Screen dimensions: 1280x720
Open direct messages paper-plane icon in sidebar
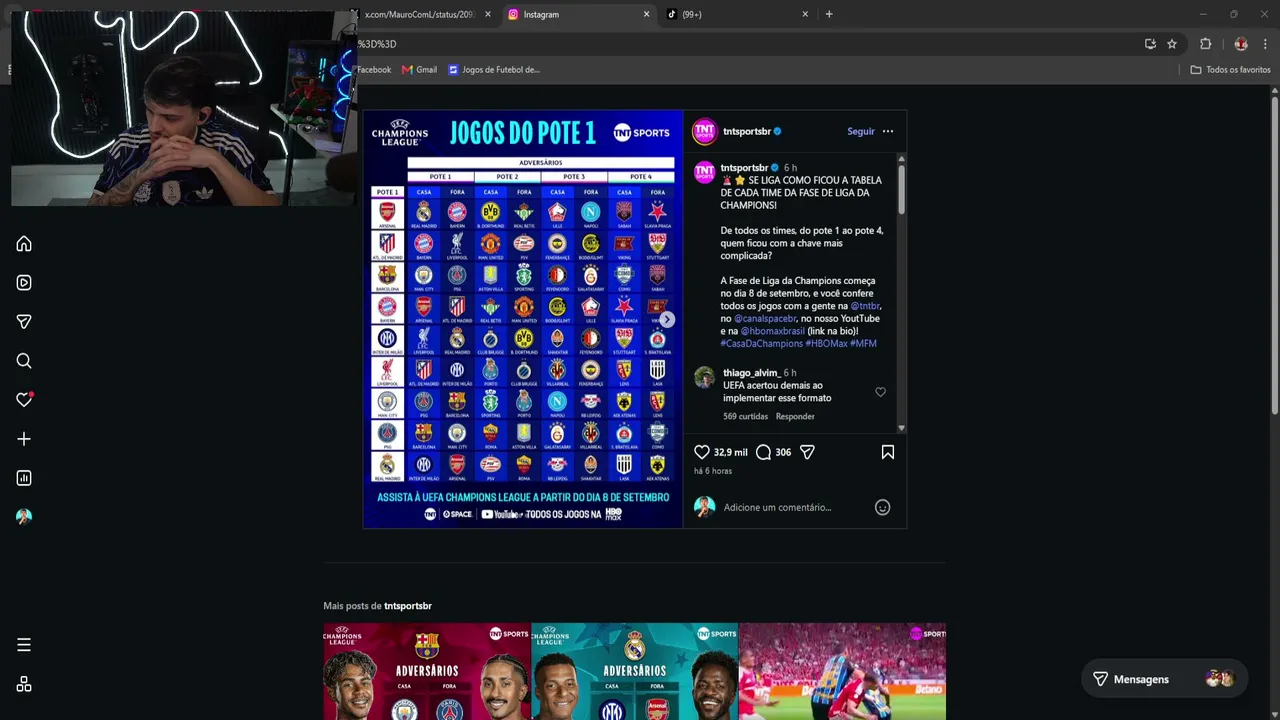click(x=24, y=322)
